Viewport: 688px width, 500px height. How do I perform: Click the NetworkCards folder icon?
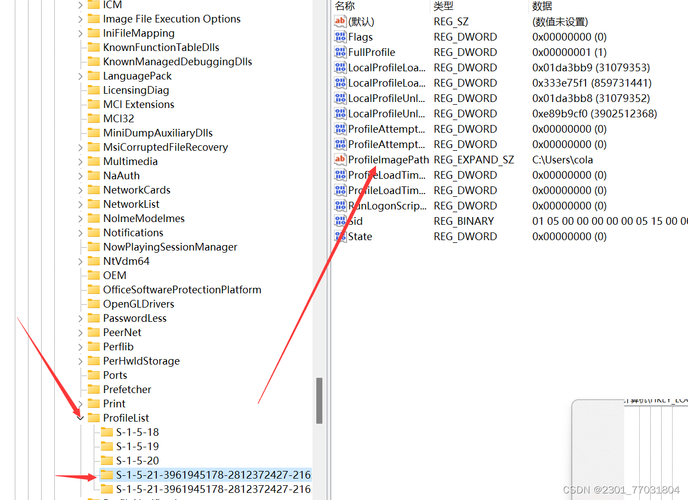click(x=93, y=190)
